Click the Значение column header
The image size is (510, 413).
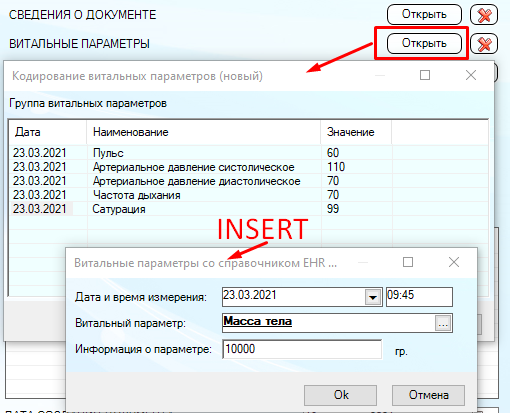point(356,132)
